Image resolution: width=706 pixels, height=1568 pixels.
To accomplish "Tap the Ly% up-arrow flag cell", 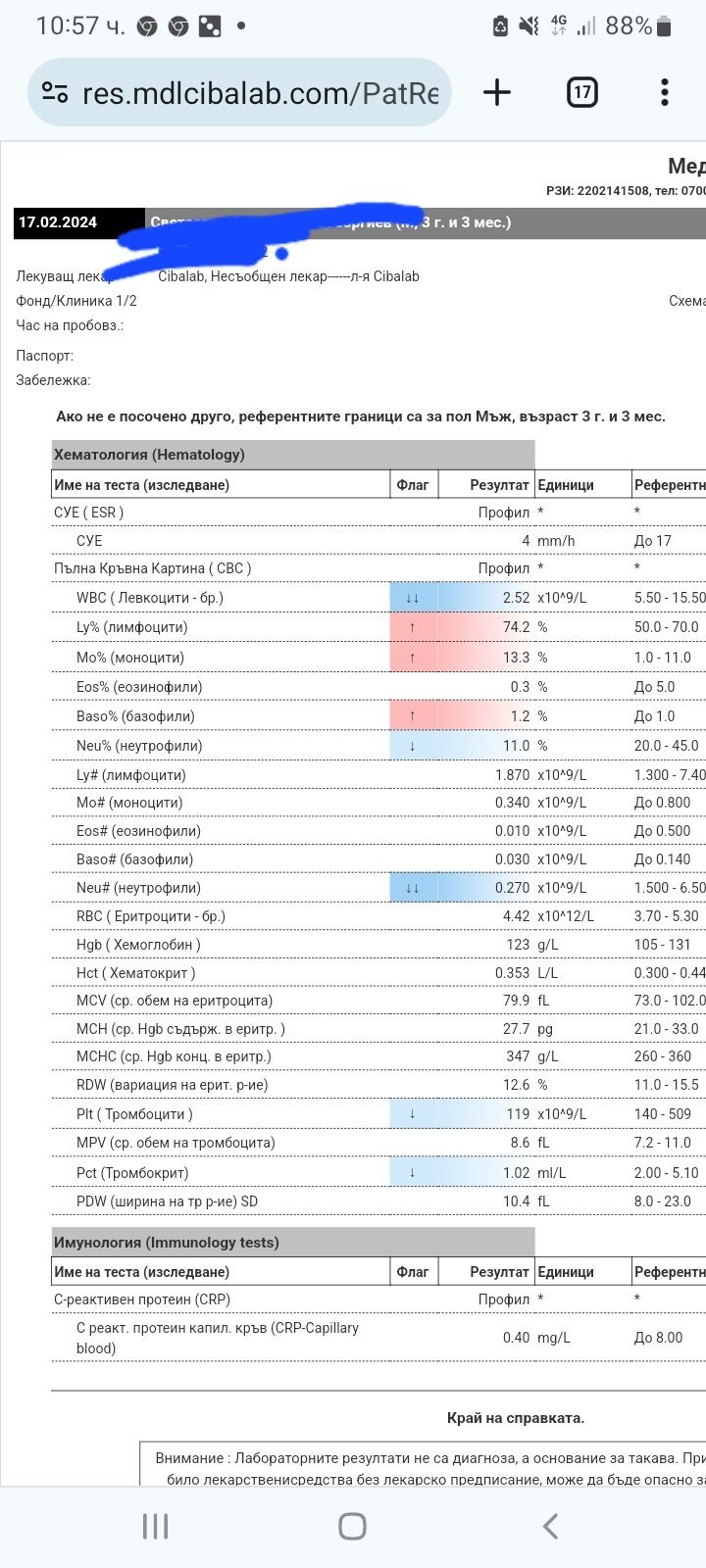I will pos(413,627).
